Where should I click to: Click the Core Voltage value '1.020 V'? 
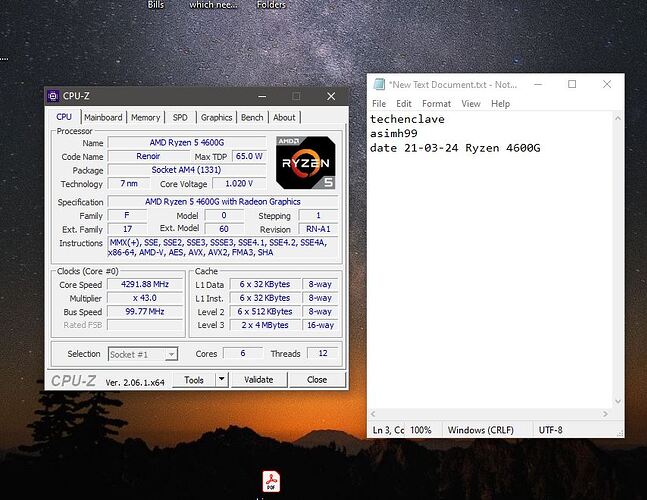point(239,183)
